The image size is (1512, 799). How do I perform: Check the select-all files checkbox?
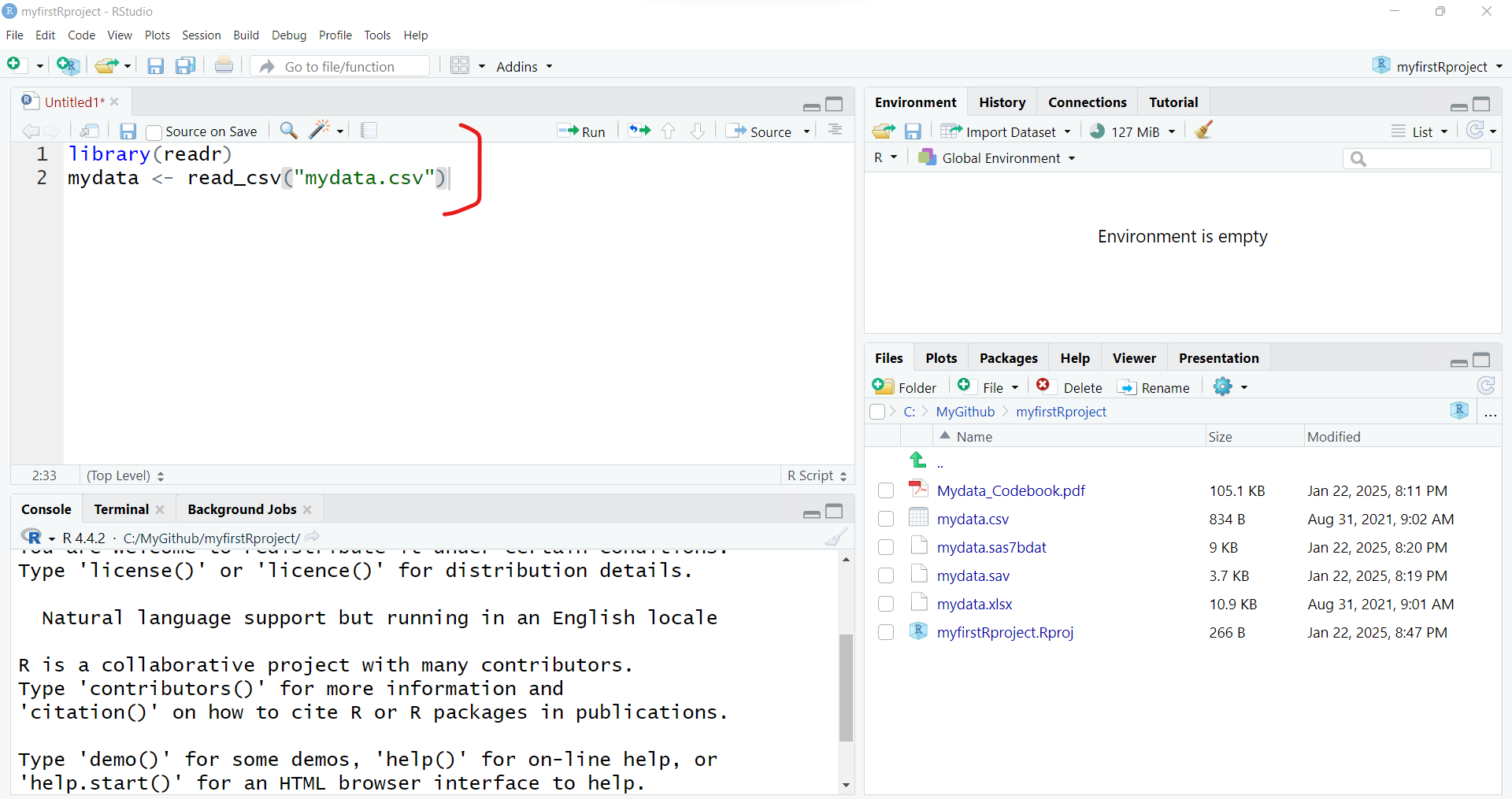point(877,412)
